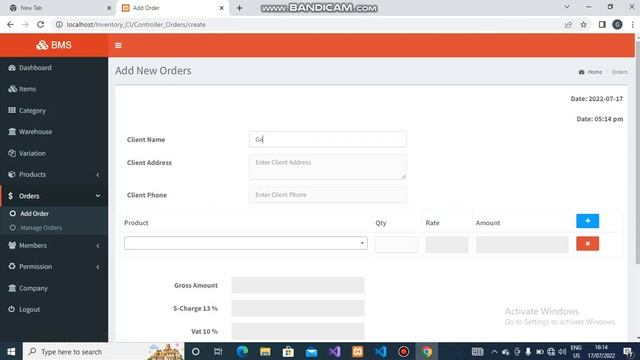Open File Explorer from taskbar

click(265, 351)
